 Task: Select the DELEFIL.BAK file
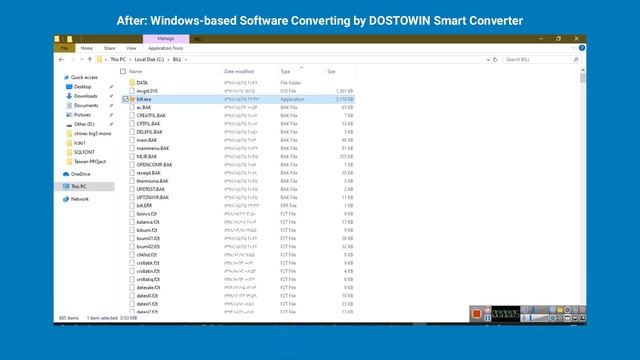click(x=149, y=132)
